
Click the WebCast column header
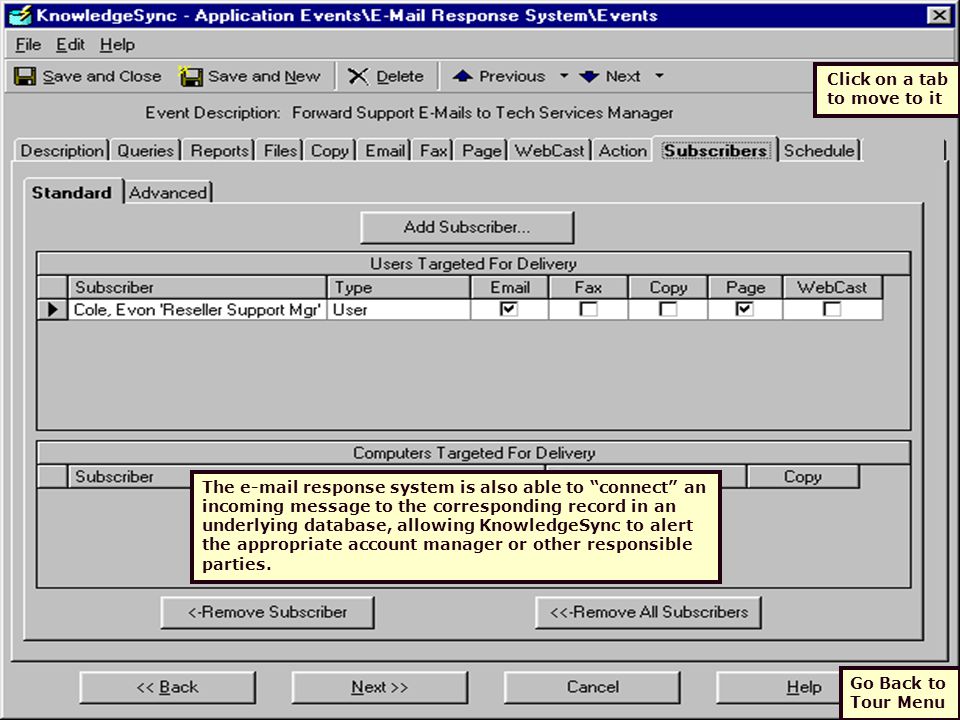(832, 287)
